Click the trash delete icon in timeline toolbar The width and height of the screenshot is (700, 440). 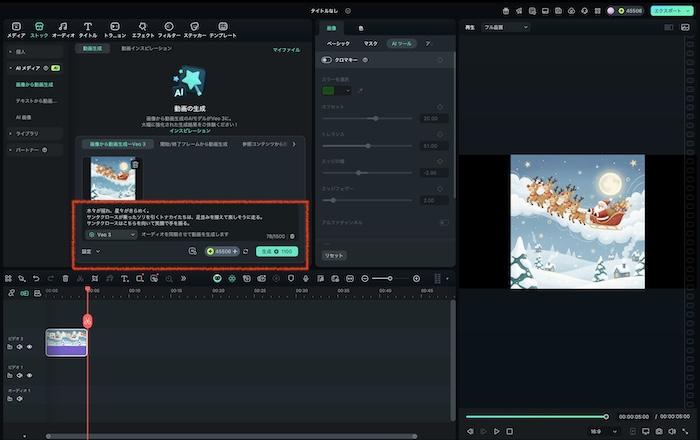[66, 278]
